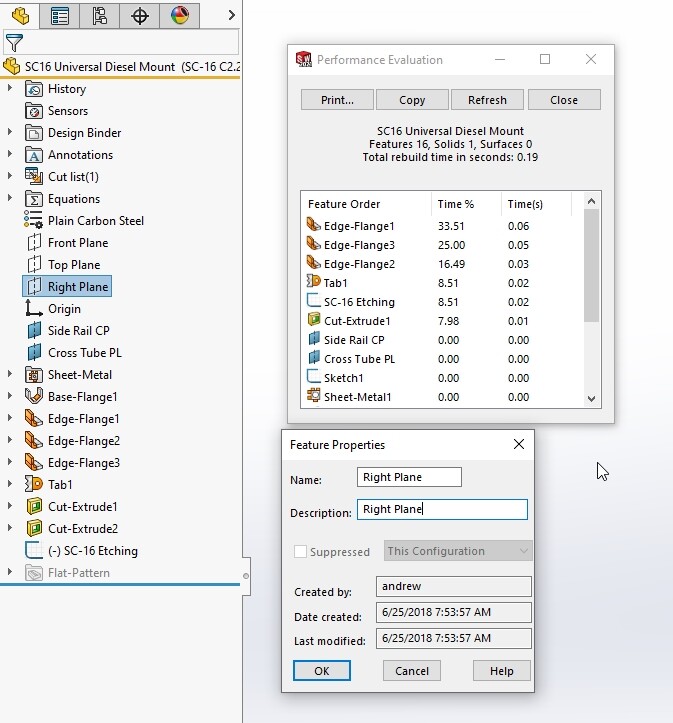The height and width of the screenshot is (723, 673).
Task: Select Edge-Flange1 row in Performance Evaluation
Action: coord(443,226)
